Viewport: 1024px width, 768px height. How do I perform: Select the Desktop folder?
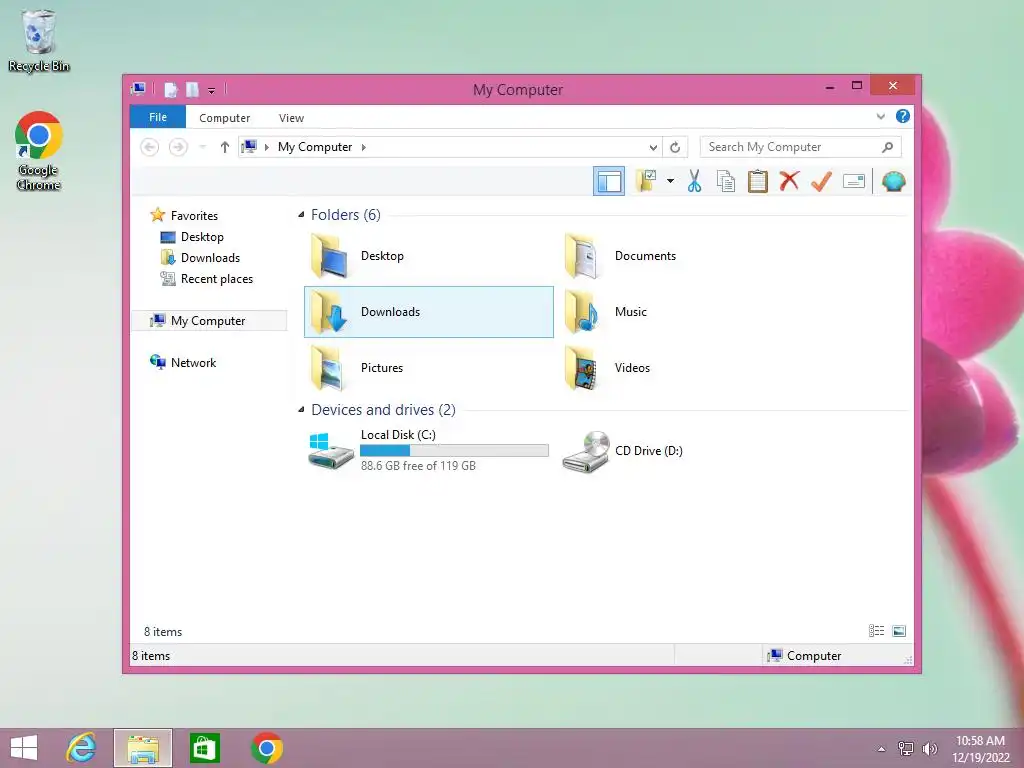click(x=428, y=256)
